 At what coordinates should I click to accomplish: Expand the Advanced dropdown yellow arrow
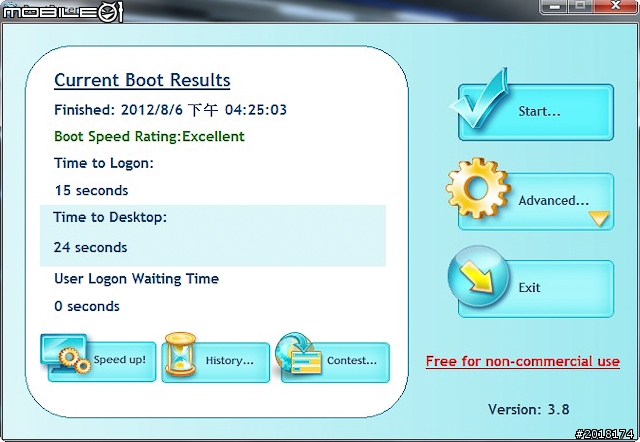coord(599,218)
